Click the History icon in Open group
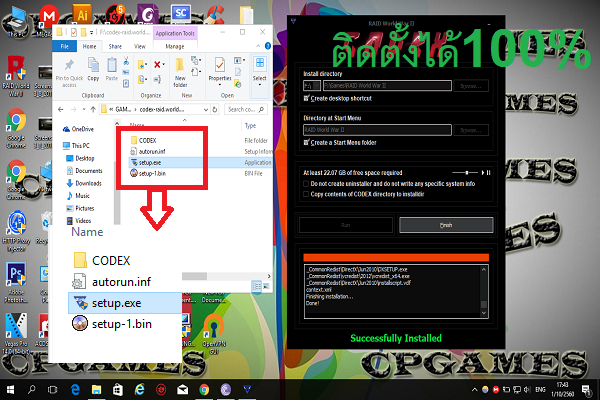This screenshot has height=400, width=600. click(238, 83)
